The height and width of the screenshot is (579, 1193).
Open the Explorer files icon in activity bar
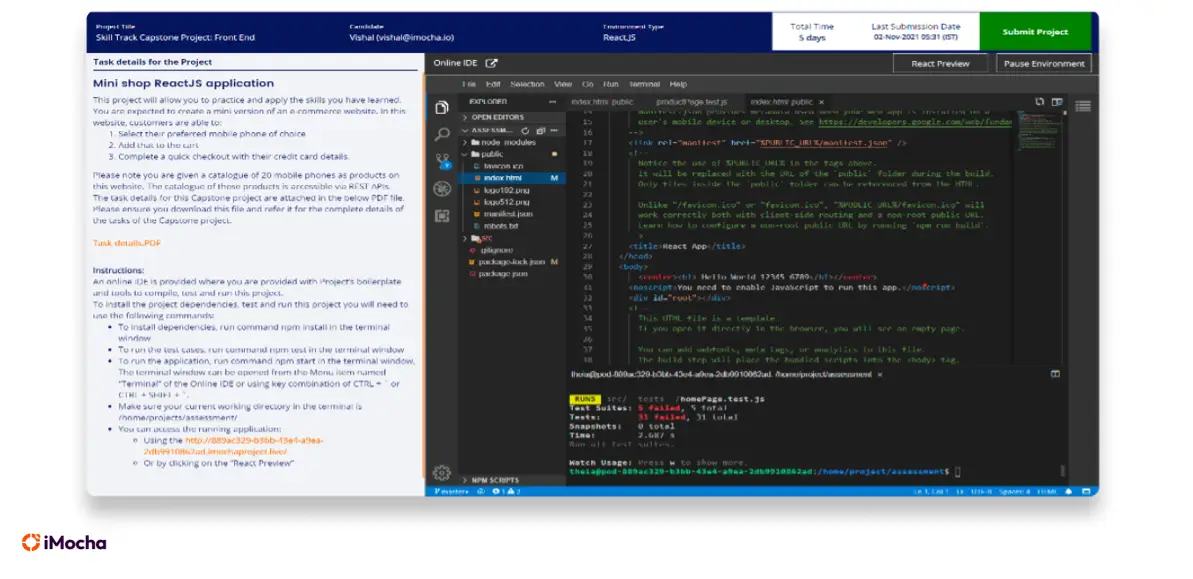442,107
